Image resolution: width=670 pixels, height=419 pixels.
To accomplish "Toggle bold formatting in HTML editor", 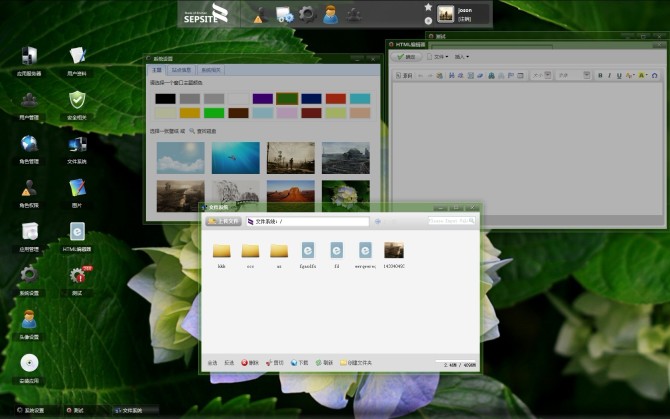I will (x=600, y=75).
